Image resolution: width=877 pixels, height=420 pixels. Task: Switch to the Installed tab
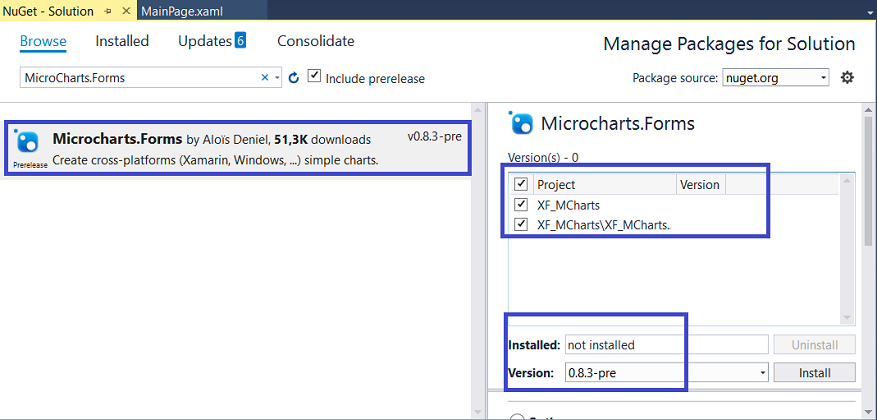click(122, 41)
